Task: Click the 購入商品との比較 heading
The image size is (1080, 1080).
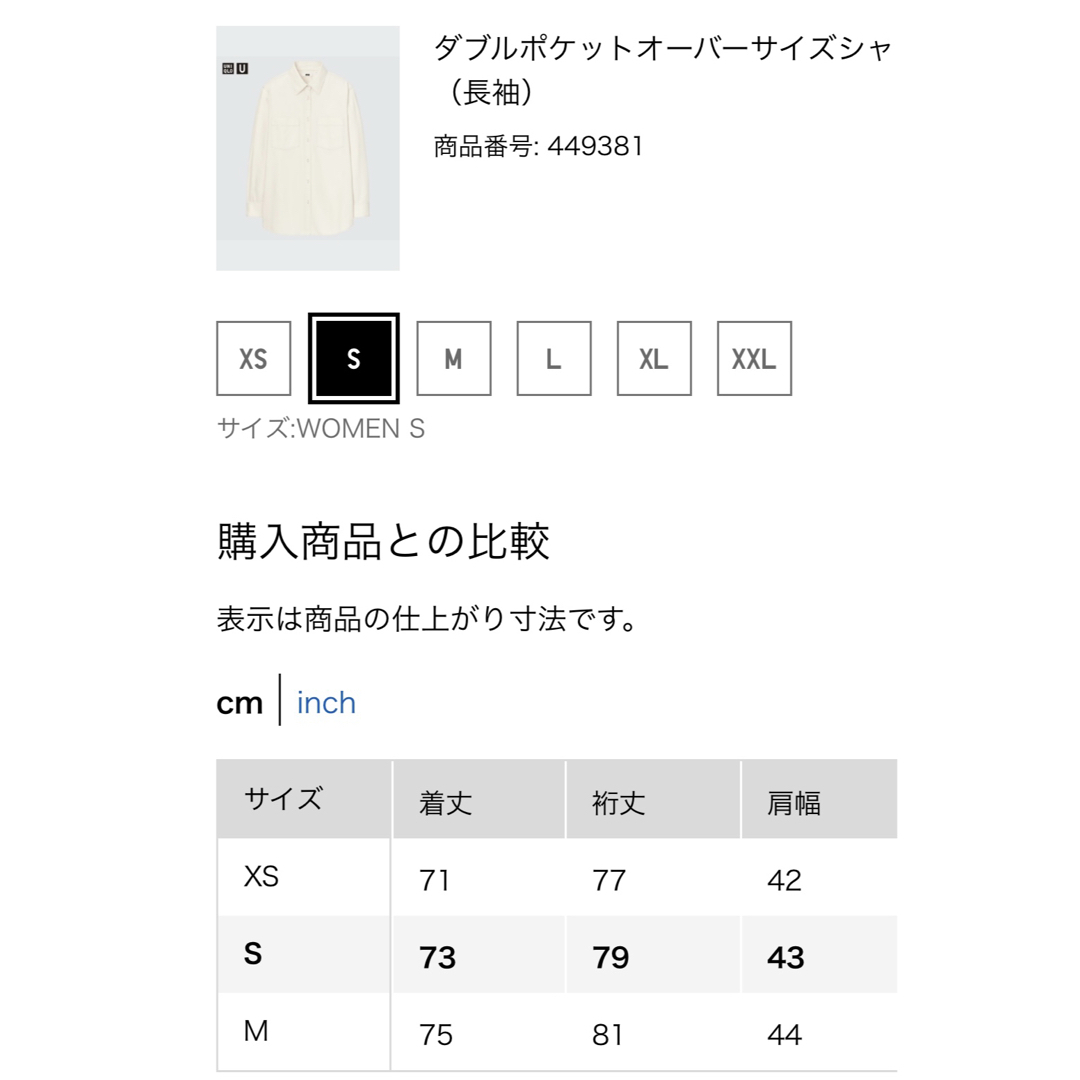Action: (x=383, y=541)
